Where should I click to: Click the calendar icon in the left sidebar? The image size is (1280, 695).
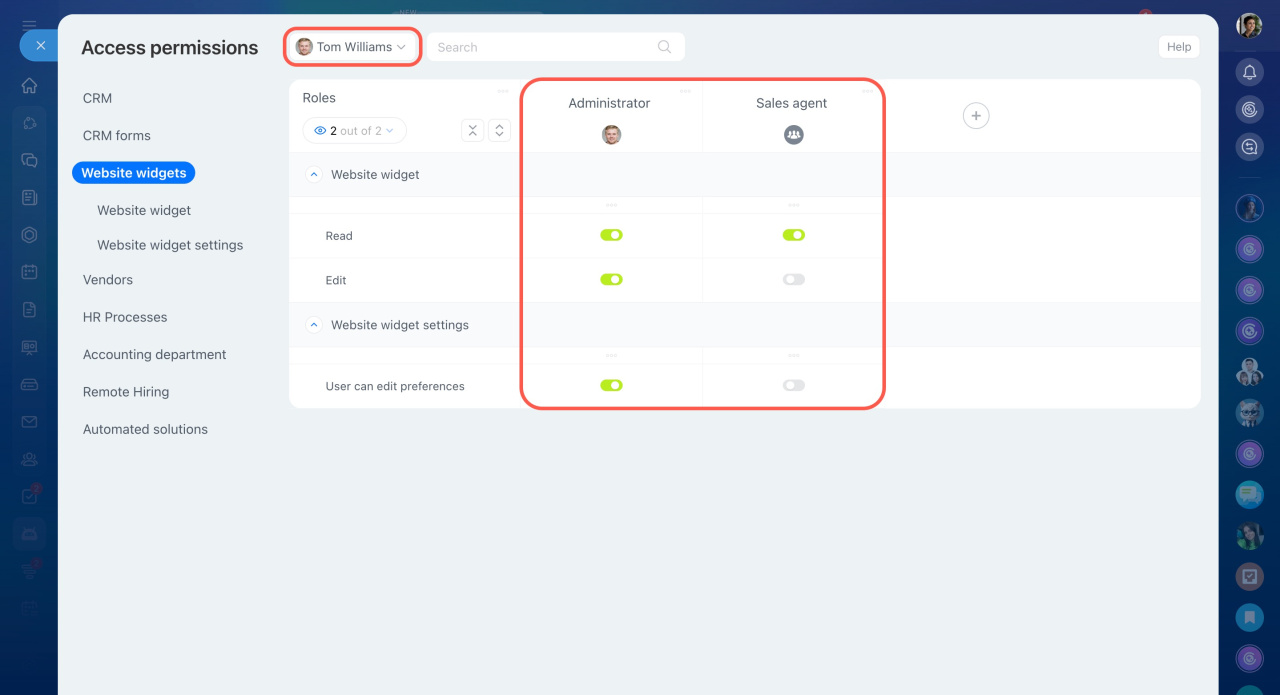point(30,272)
